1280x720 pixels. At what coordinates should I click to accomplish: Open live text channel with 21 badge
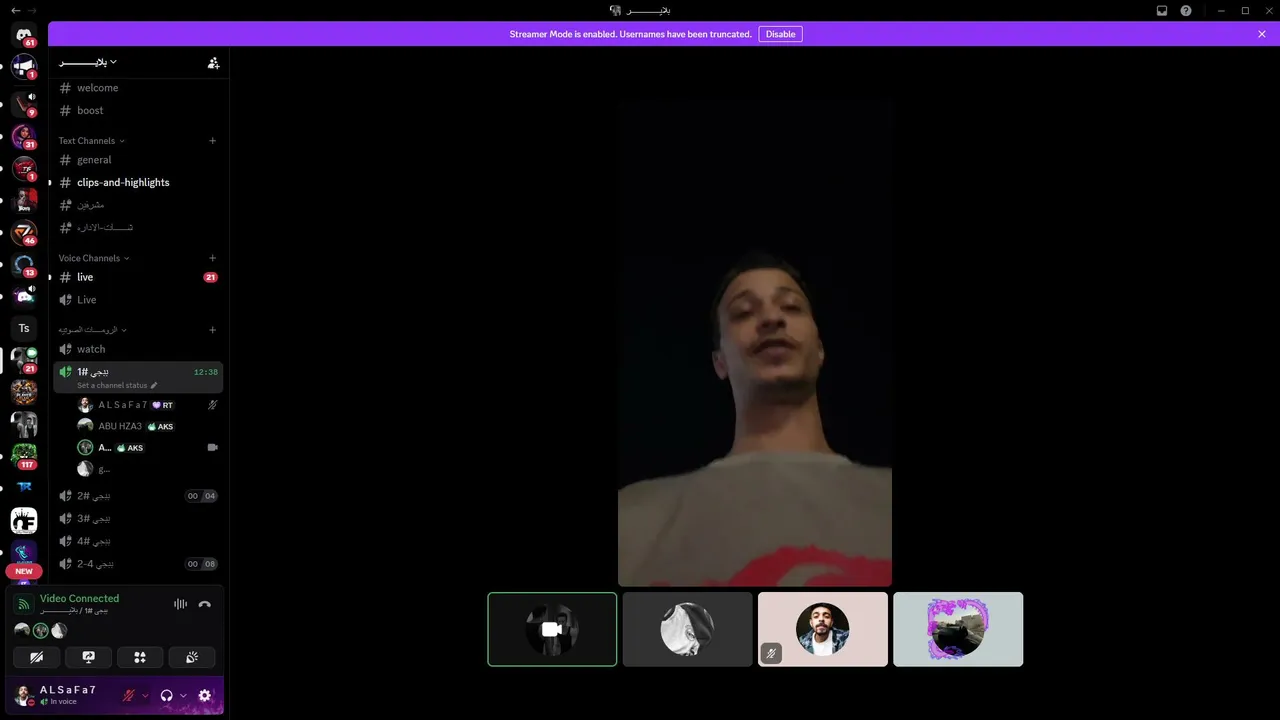[x=138, y=277]
